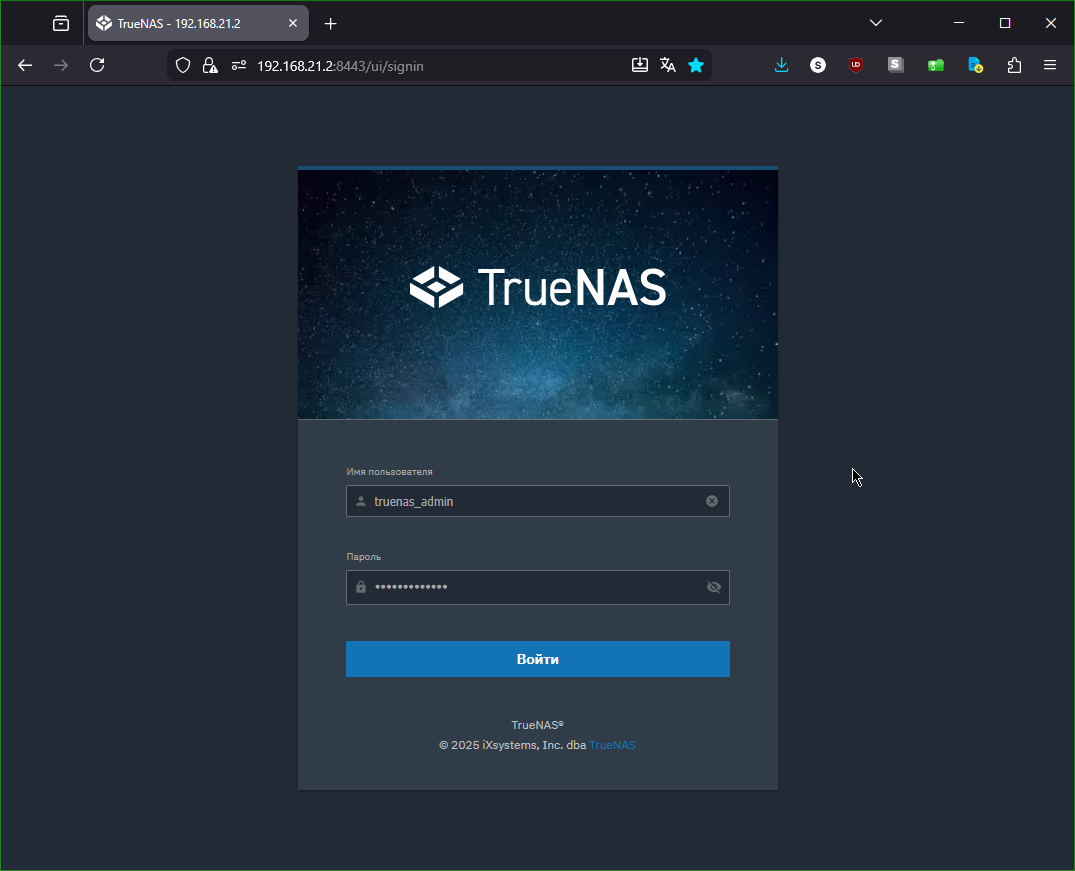Click the TrueNAS logo banner
Viewport: 1075px width, 871px height.
pyautogui.click(x=538, y=294)
